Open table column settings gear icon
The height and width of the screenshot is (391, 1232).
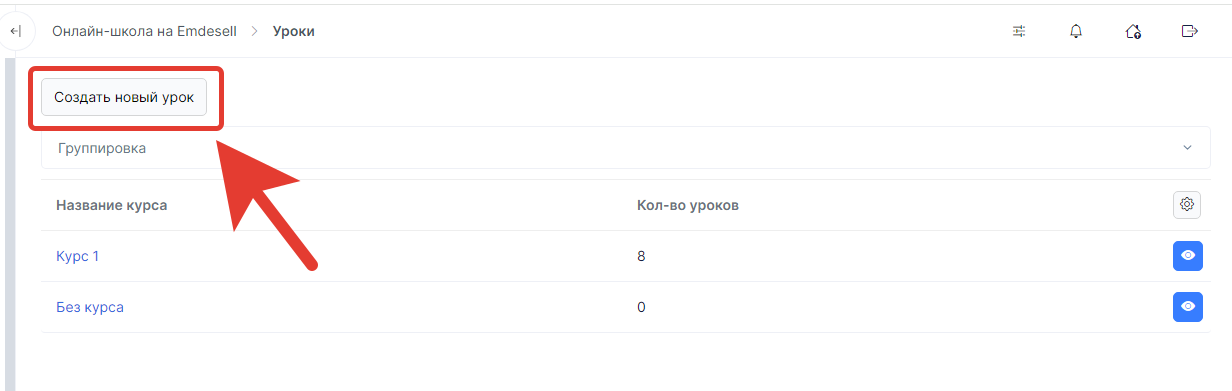click(x=1187, y=204)
